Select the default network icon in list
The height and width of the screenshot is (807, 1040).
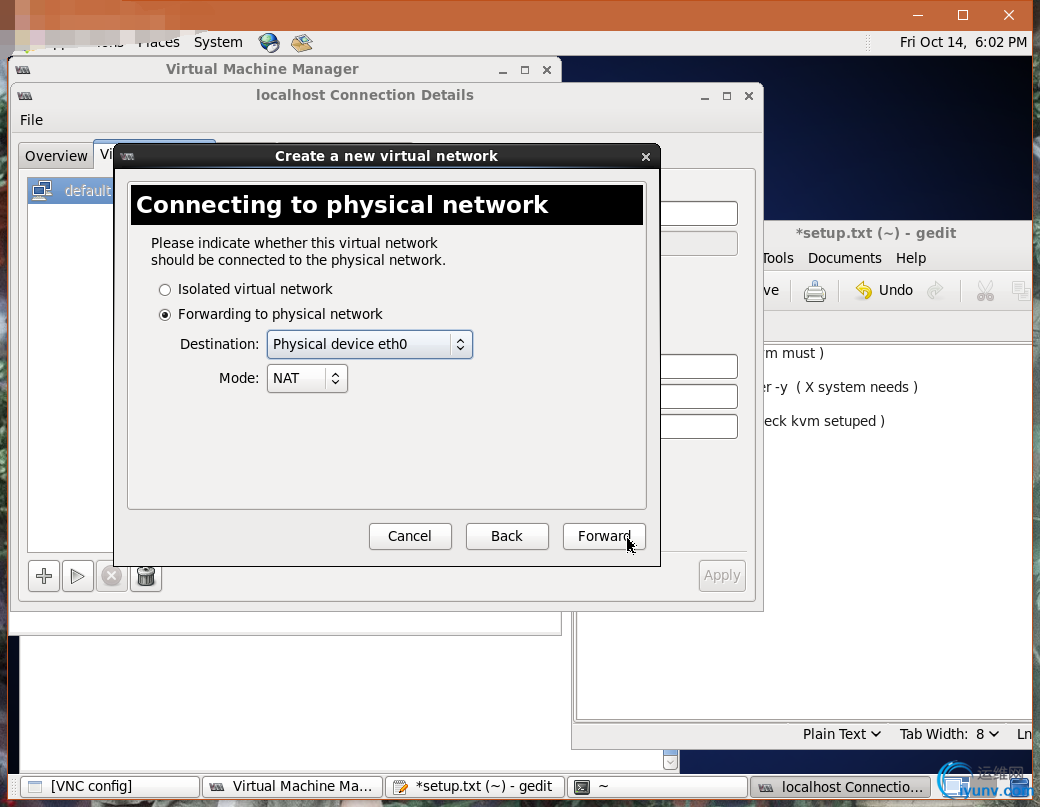(42, 190)
